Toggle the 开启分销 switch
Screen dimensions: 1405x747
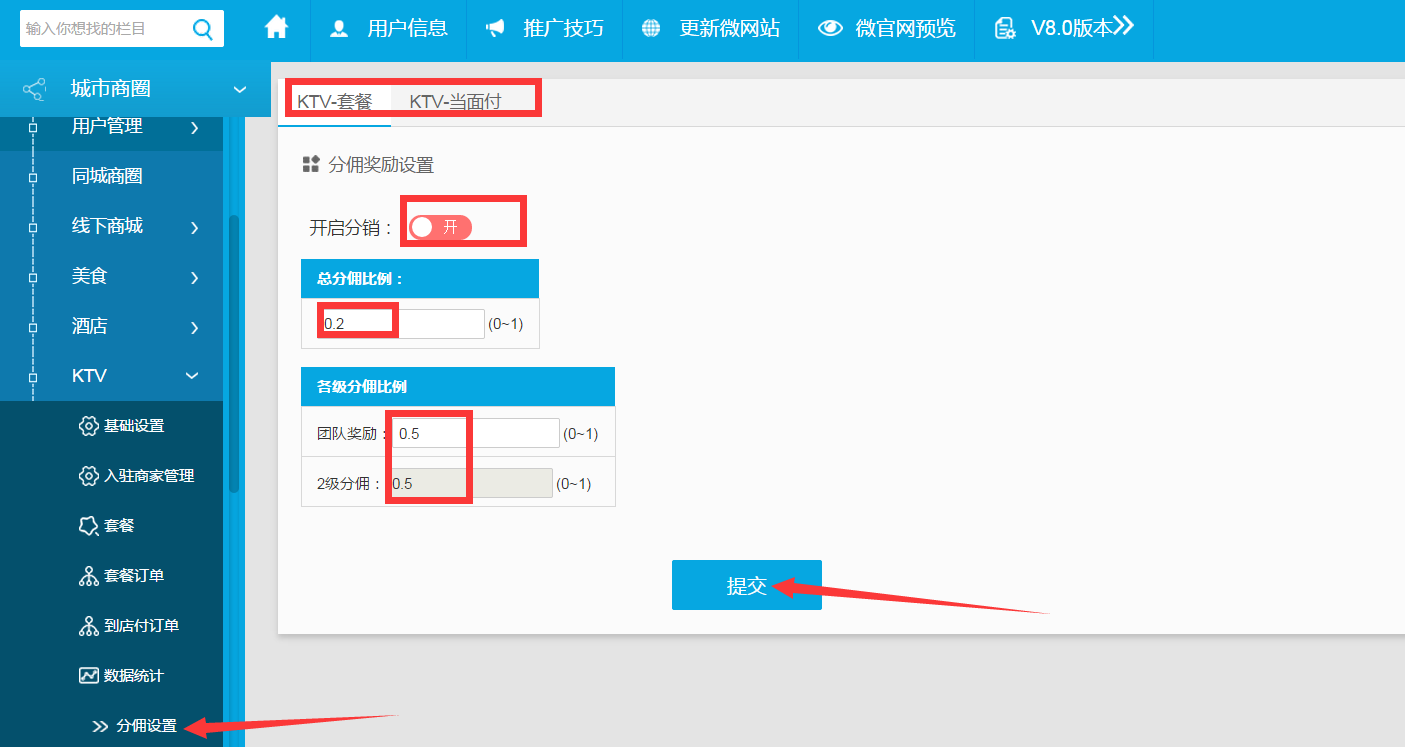[x=440, y=227]
